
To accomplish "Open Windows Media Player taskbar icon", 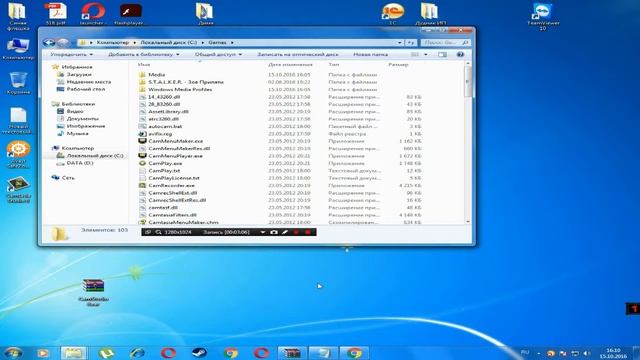I will (x=43, y=353).
